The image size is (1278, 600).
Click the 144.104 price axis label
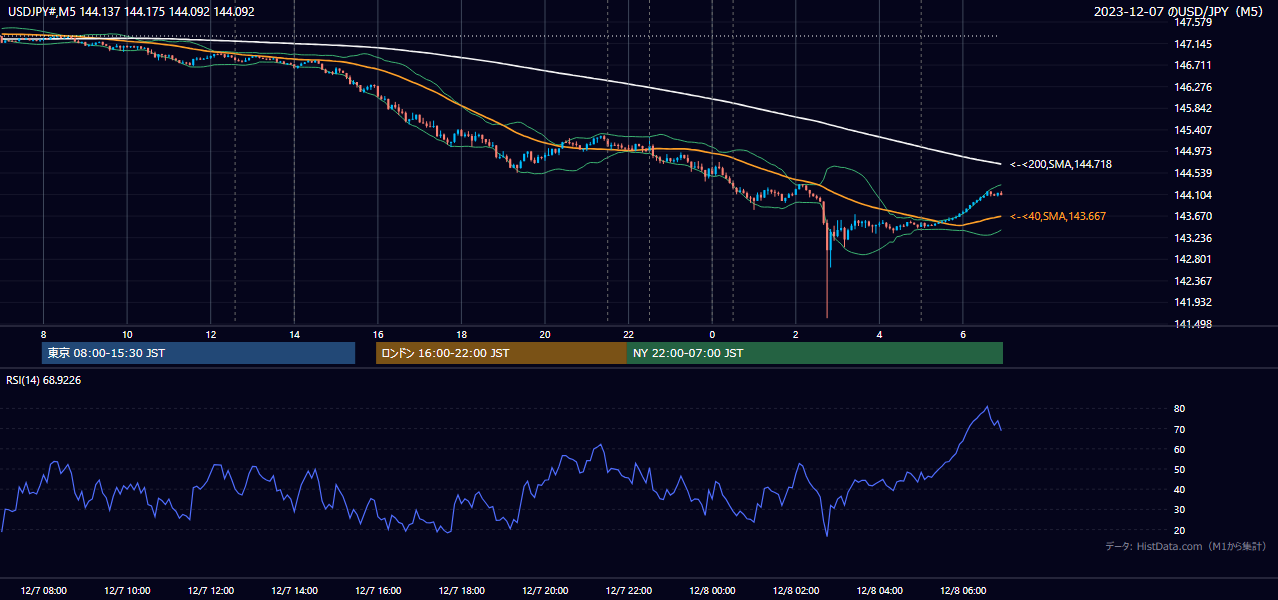(x=1192, y=195)
